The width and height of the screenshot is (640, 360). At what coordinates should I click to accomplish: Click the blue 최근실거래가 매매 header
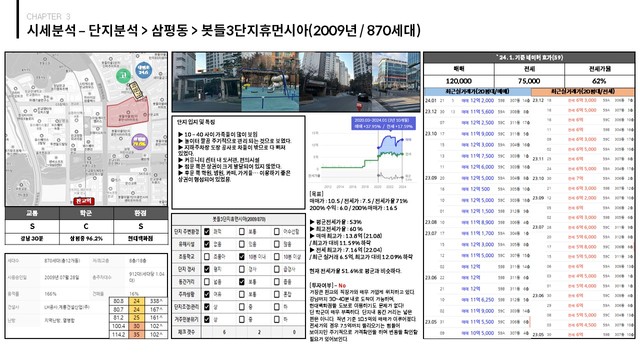478,92
